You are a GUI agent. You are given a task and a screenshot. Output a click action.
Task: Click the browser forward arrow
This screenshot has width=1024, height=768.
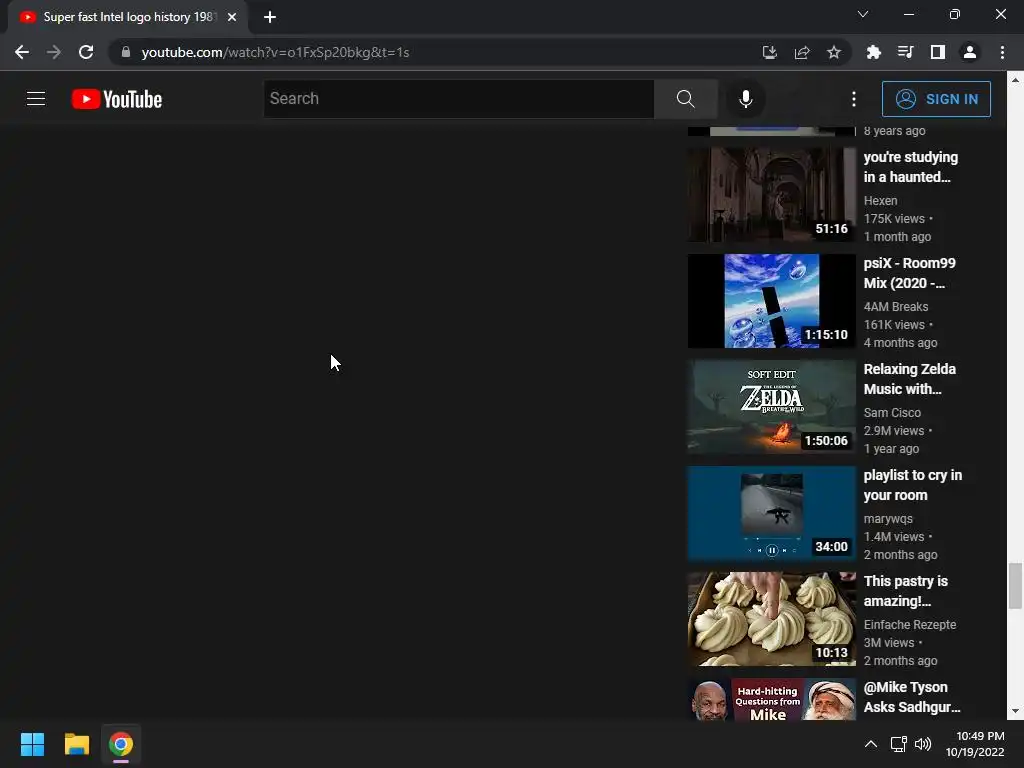coord(54,52)
